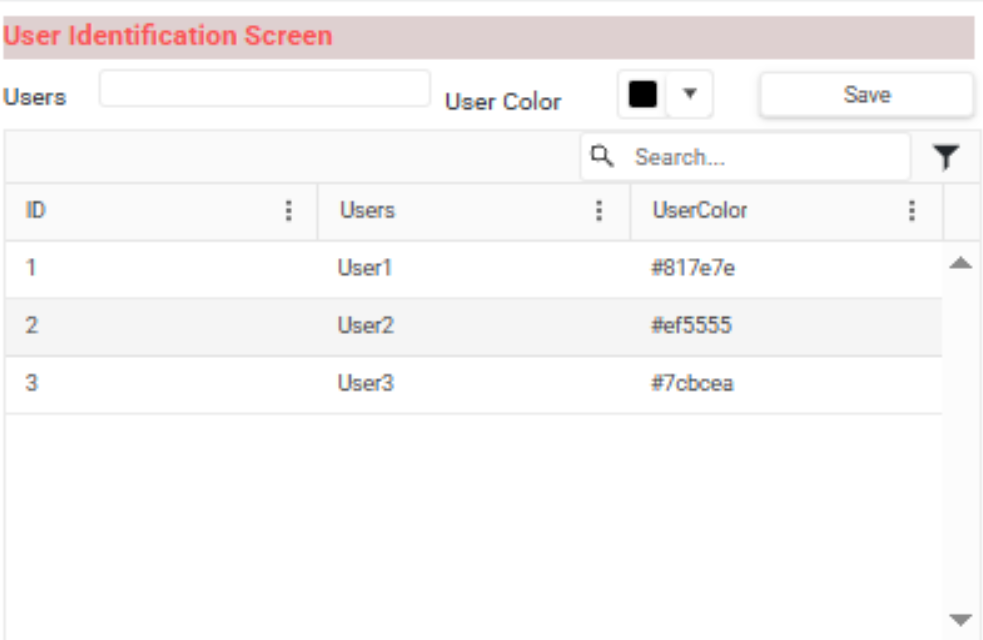The width and height of the screenshot is (983, 640).
Task: Click scrollbar up arrow
Action: (x=960, y=263)
